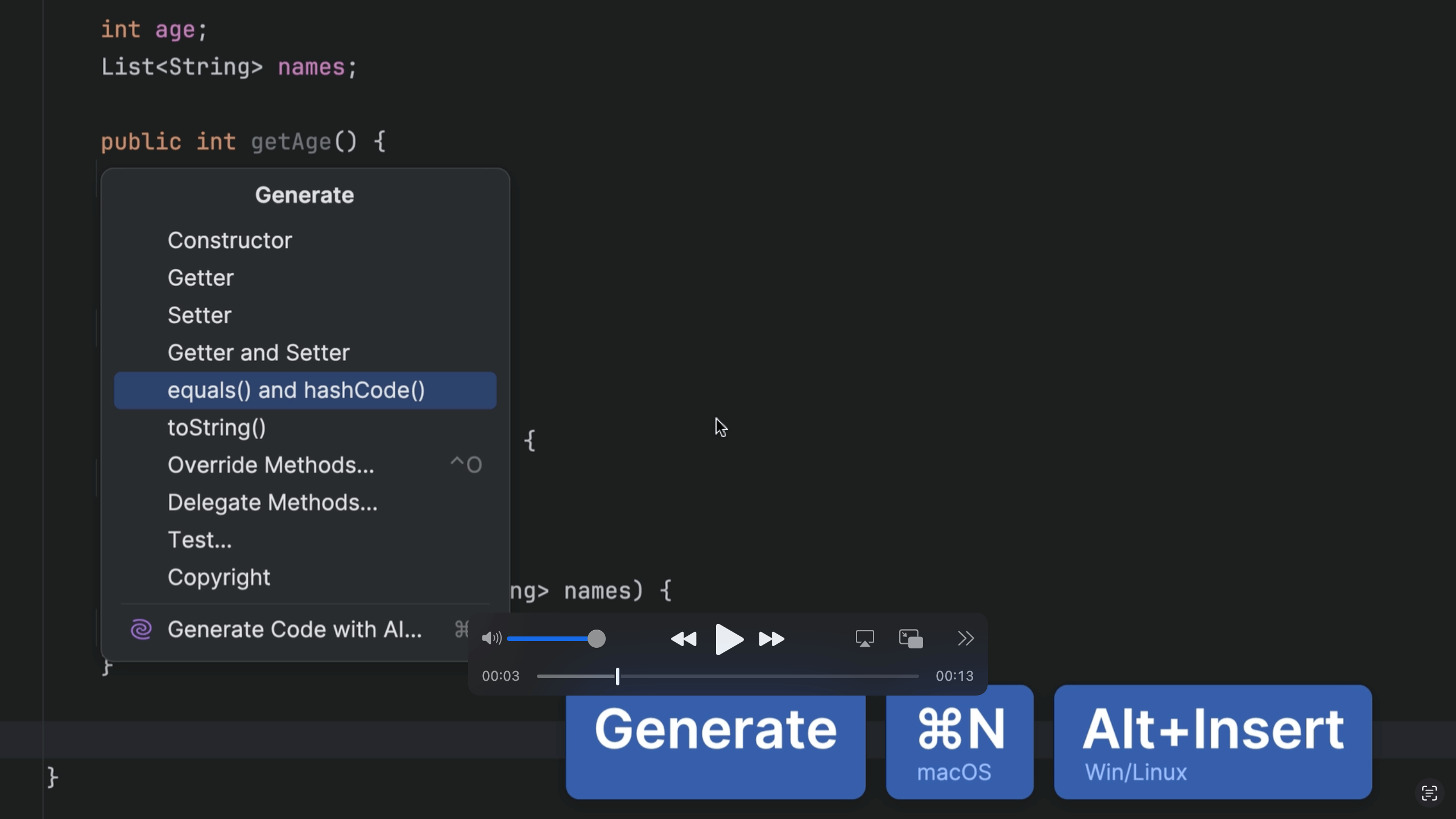Image resolution: width=1456 pixels, height=819 pixels.
Task: Toggle picture-in-picture mode
Action: coord(911,639)
